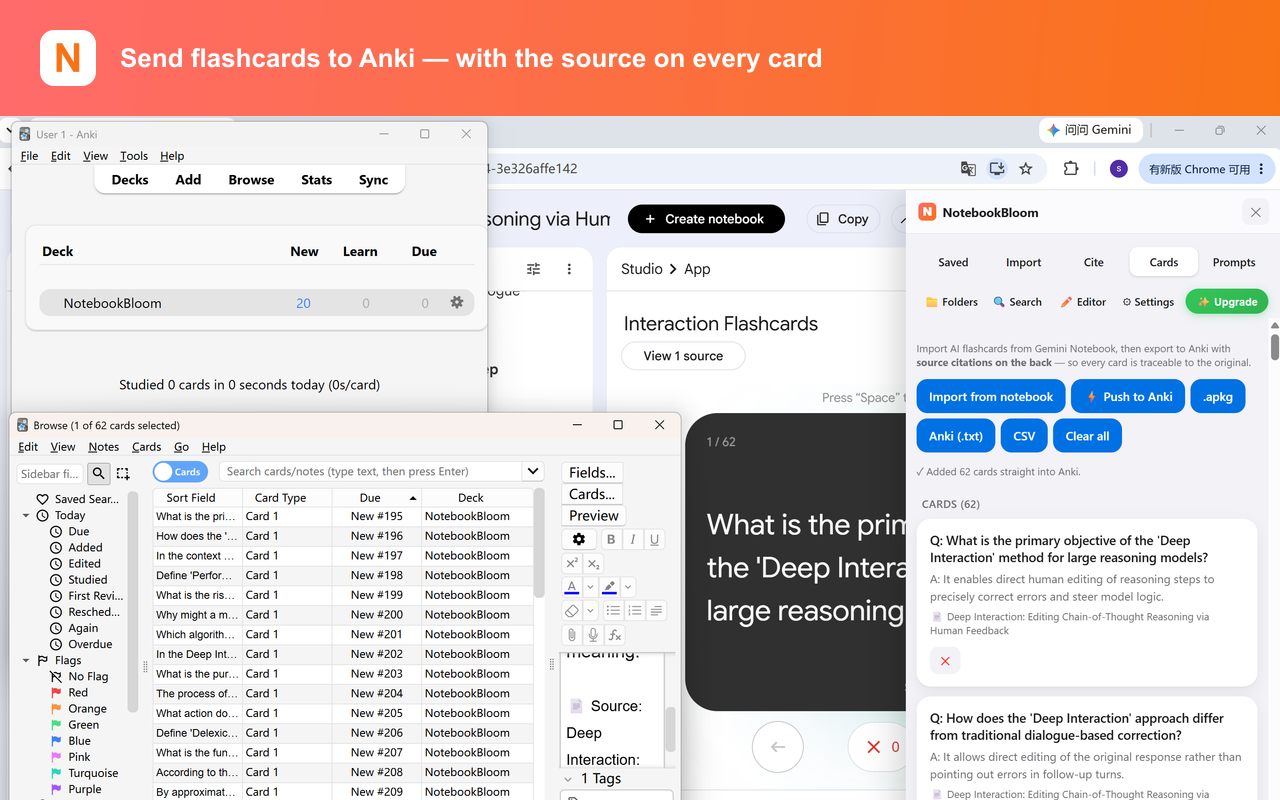Click the install app icon in address bar

click(x=997, y=169)
